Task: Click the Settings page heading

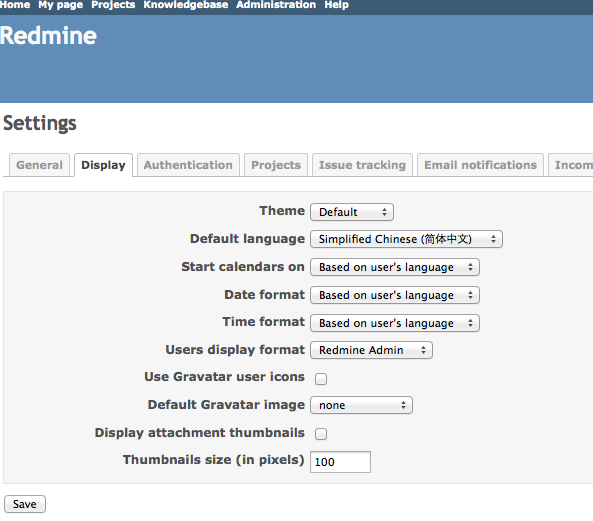Action: [40, 123]
